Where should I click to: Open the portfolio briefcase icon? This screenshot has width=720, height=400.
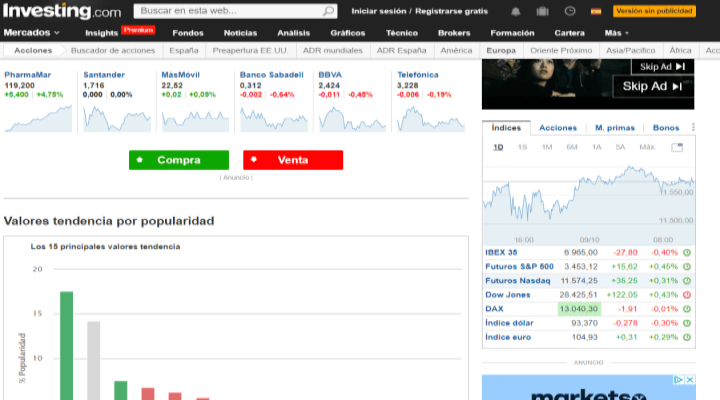click(x=542, y=11)
